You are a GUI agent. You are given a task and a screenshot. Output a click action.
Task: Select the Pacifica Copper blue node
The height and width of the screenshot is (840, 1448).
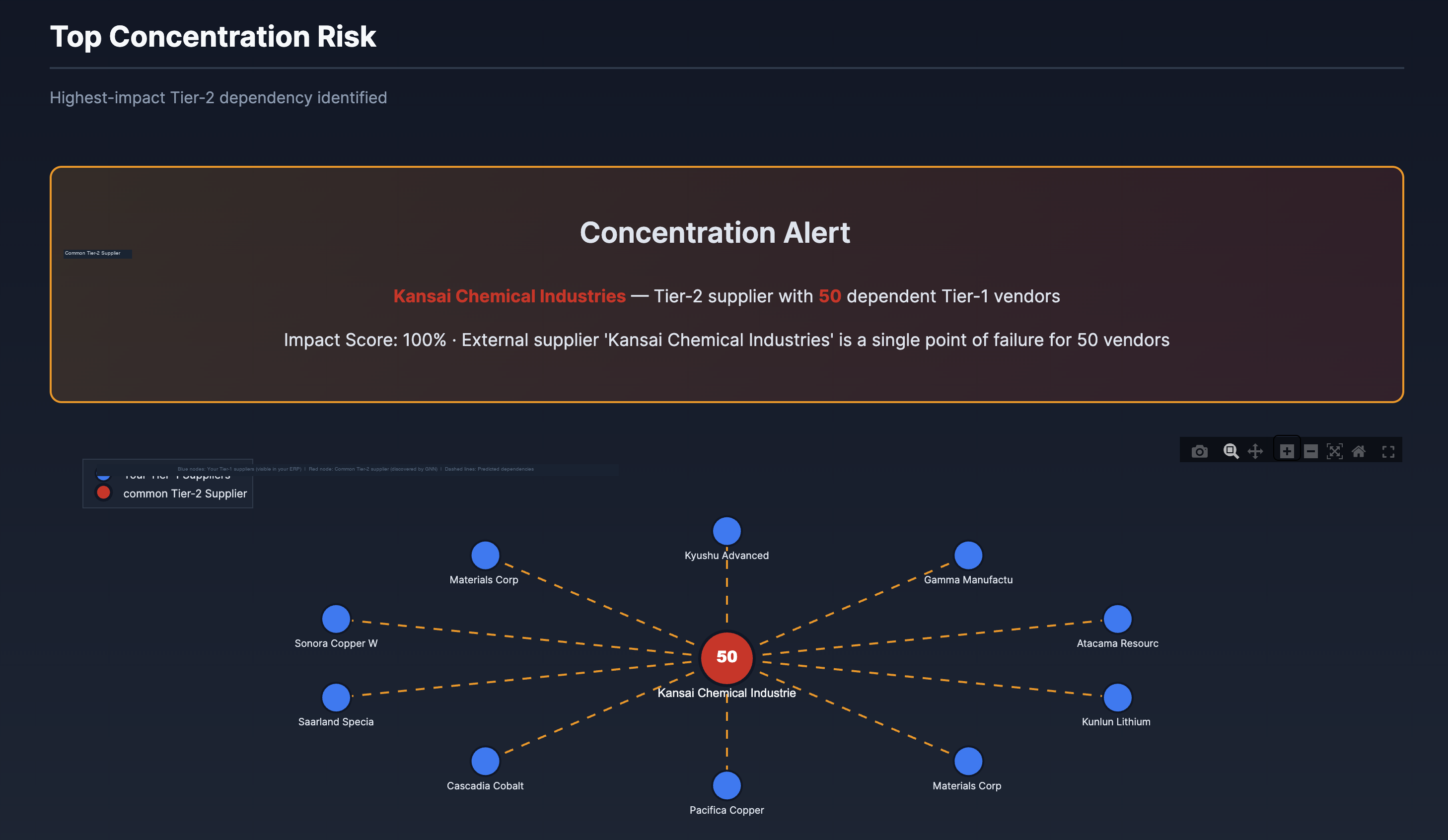pos(727,785)
